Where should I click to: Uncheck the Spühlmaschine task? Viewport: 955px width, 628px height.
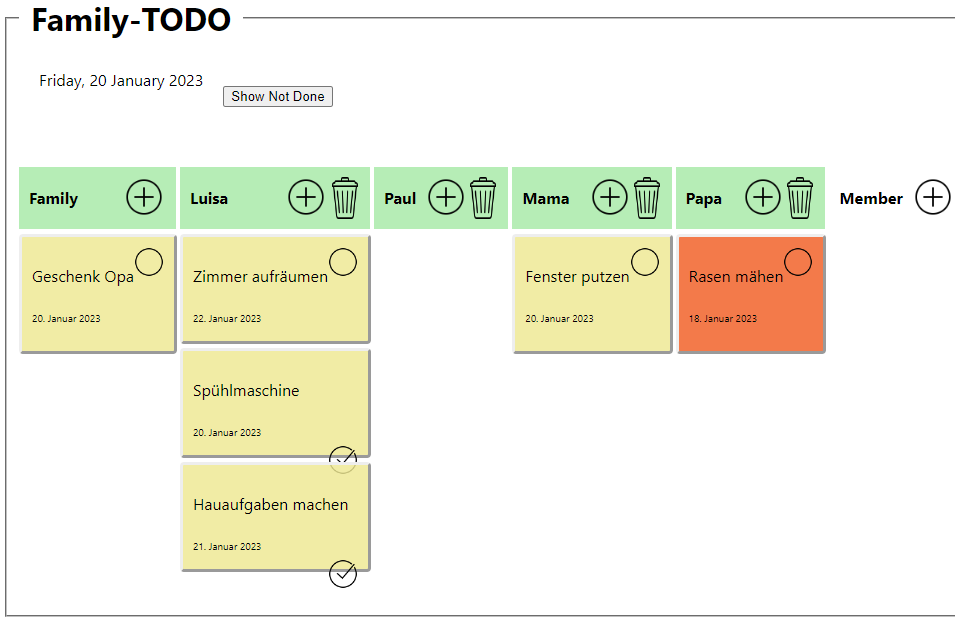coord(343,459)
